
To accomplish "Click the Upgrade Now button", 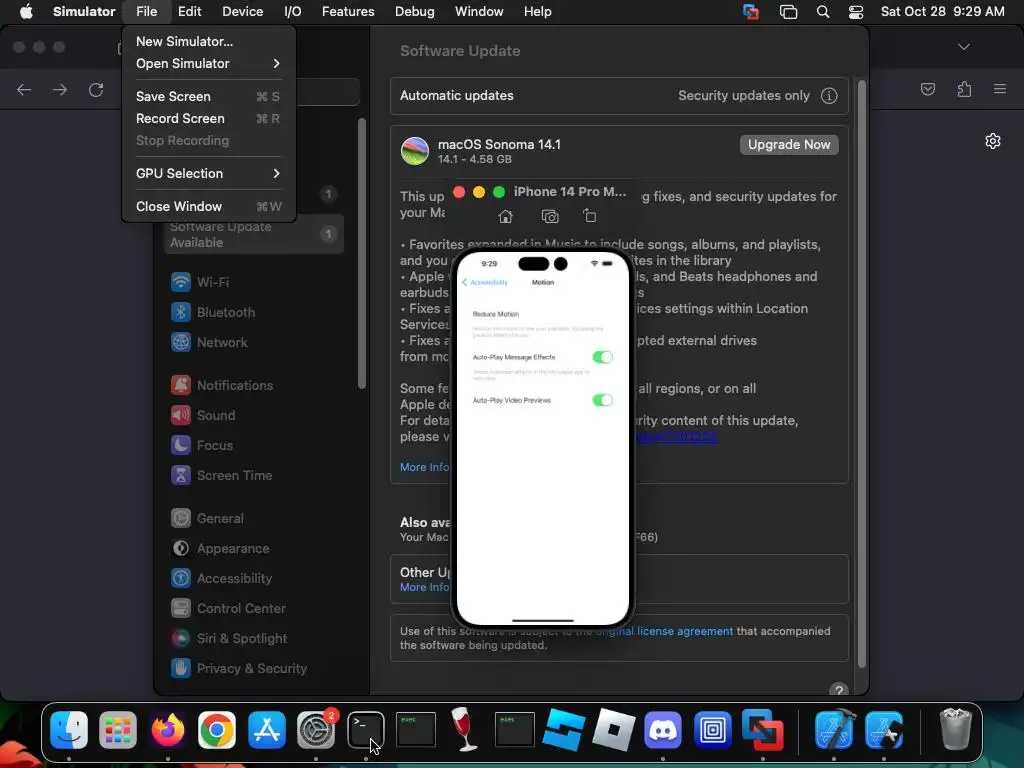I will [x=789, y=145].
